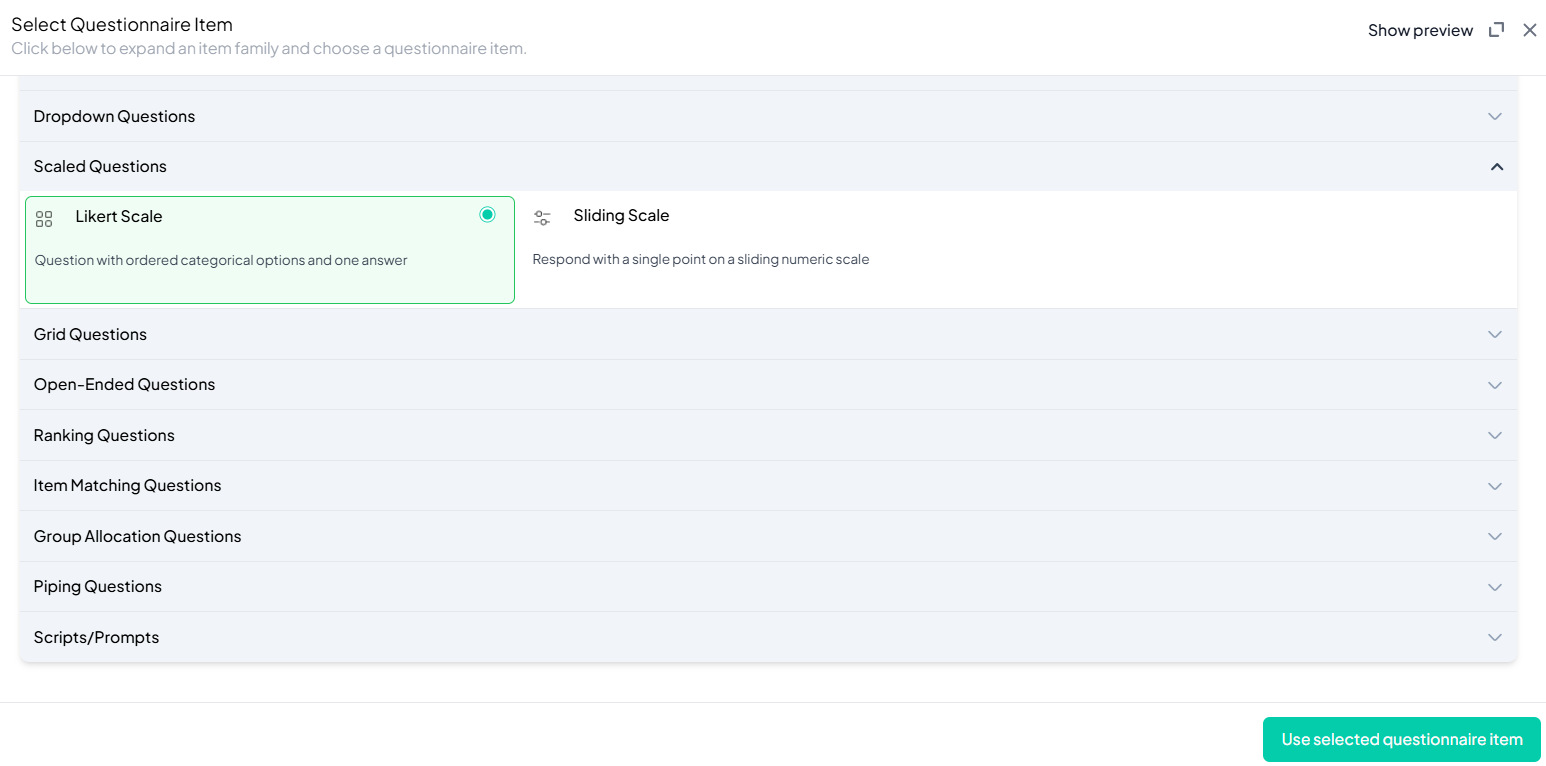Click the Piping Questions chevron arrow
Screen dimensions: 1546x766
tap(1494, 587)
